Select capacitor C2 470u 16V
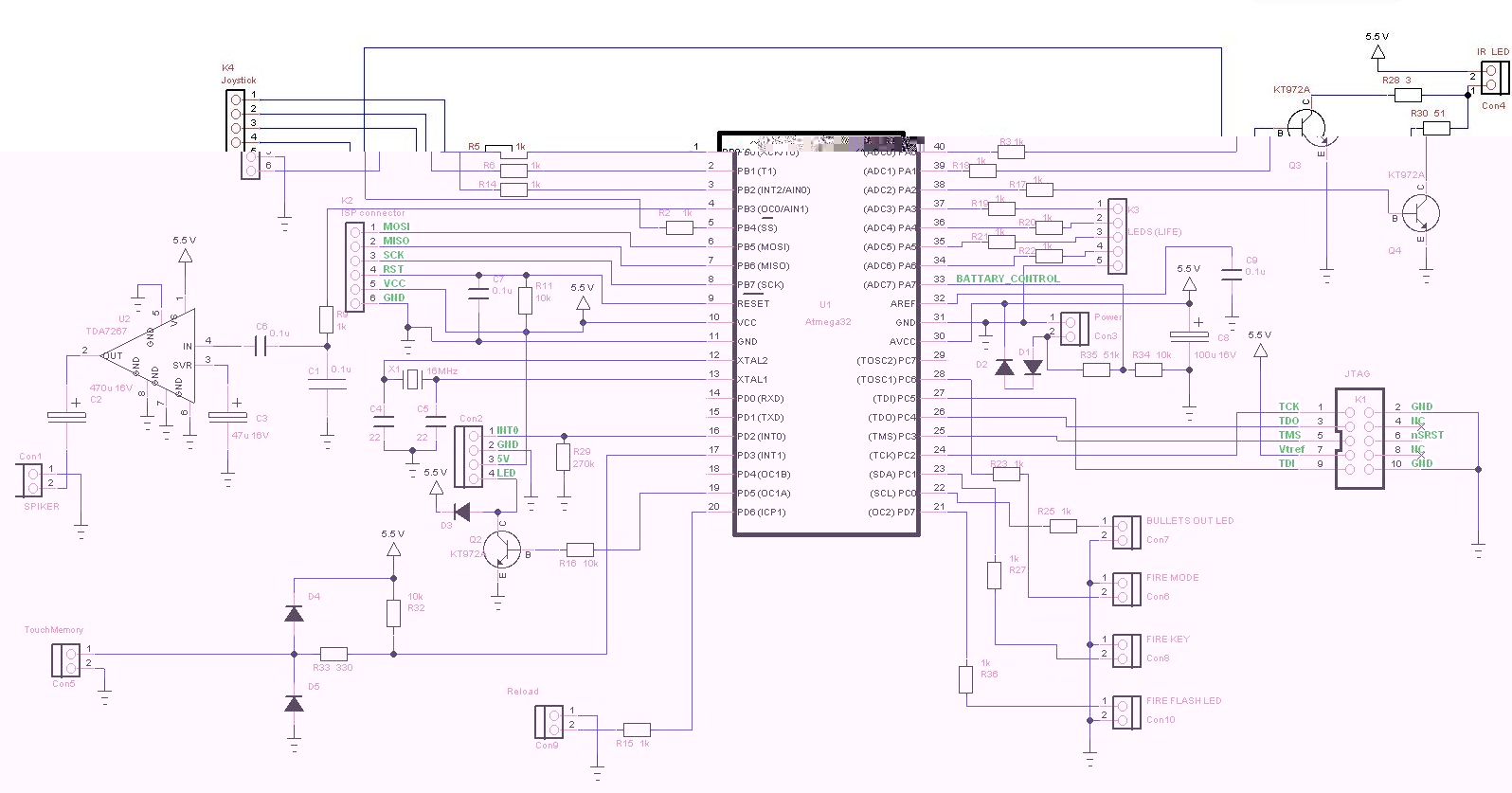 pyautogui.click(x=66, y=417)
